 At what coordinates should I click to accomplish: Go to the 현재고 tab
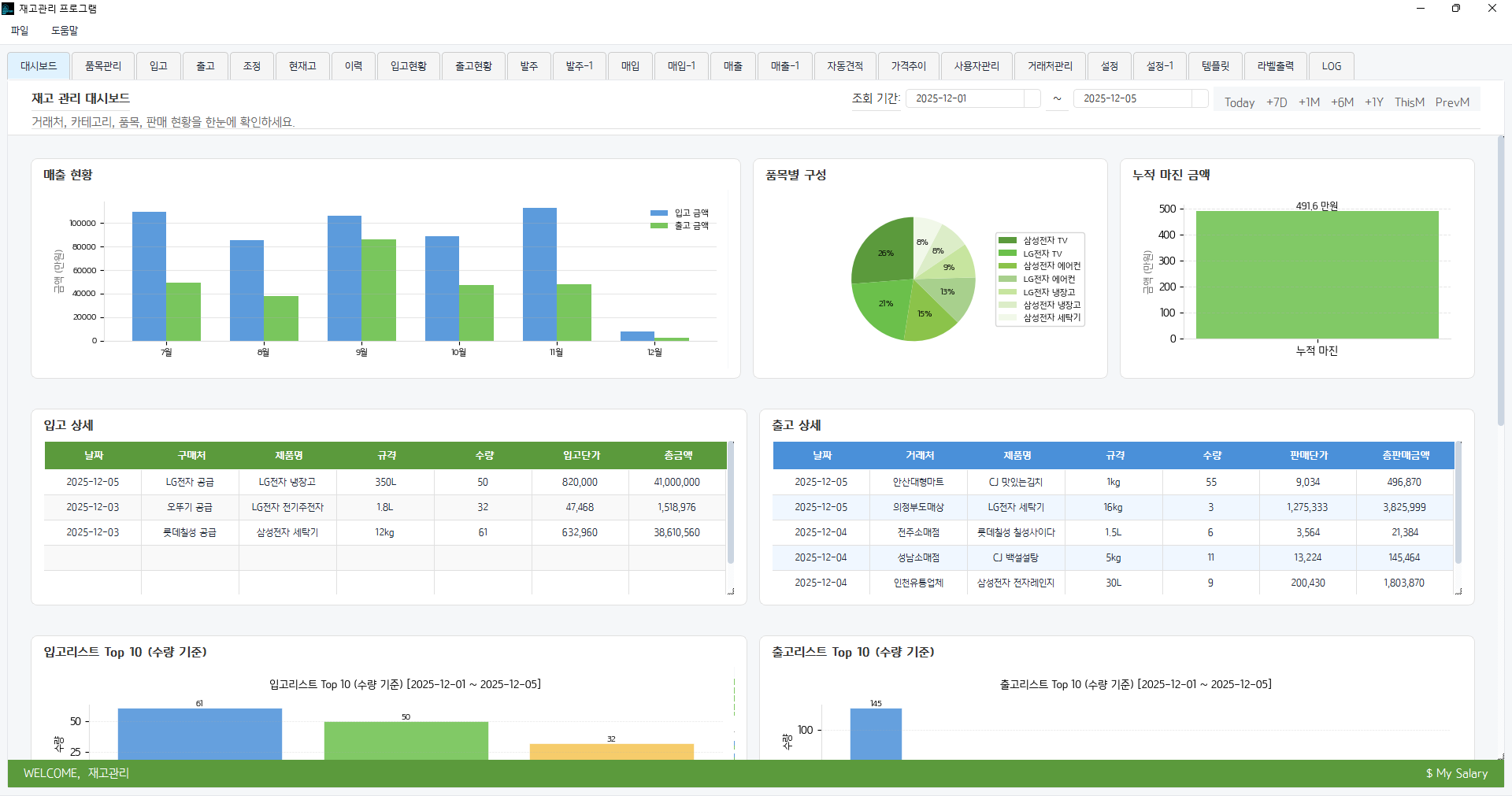pos(302,66)
